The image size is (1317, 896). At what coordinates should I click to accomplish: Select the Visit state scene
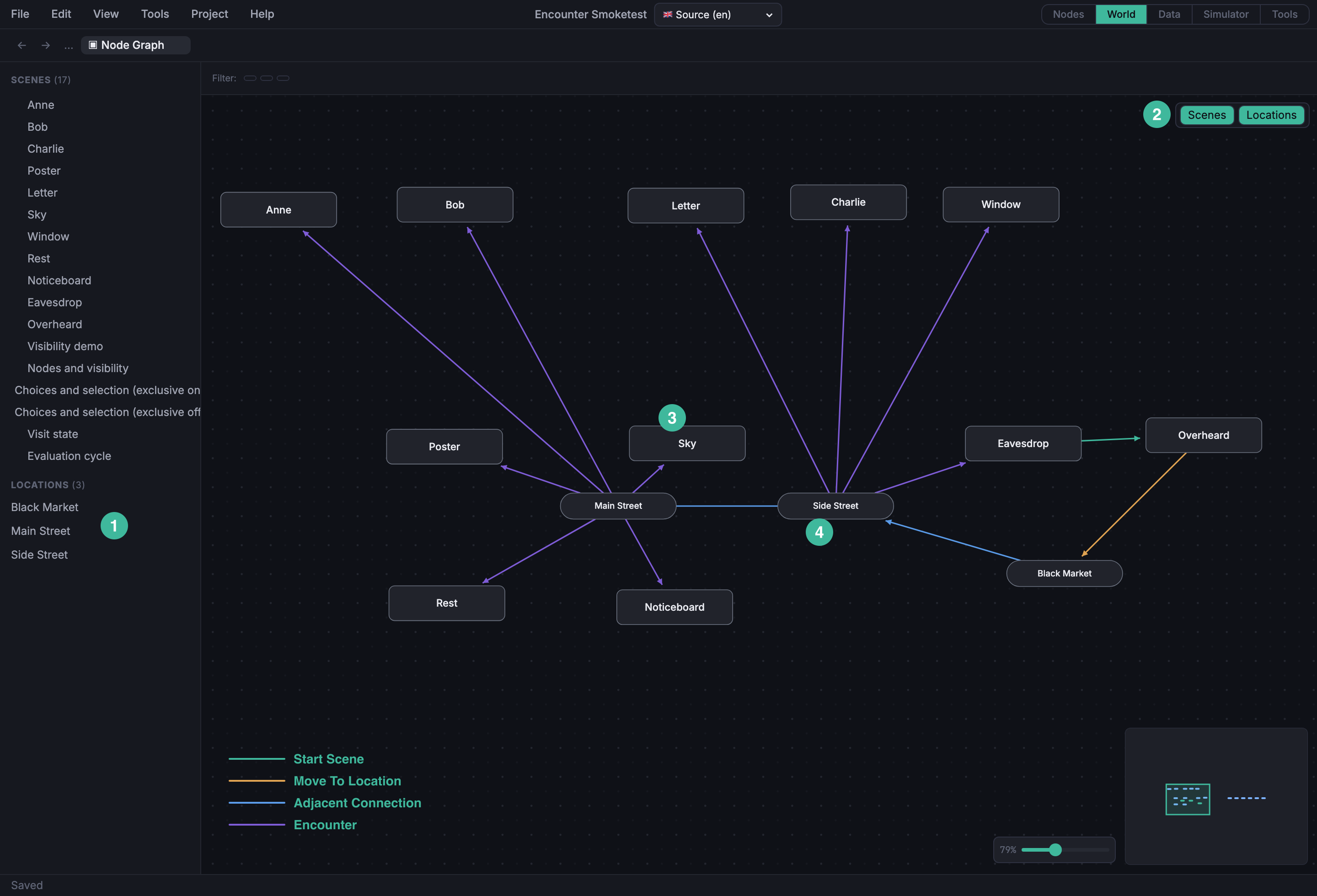tap(53, 434)
